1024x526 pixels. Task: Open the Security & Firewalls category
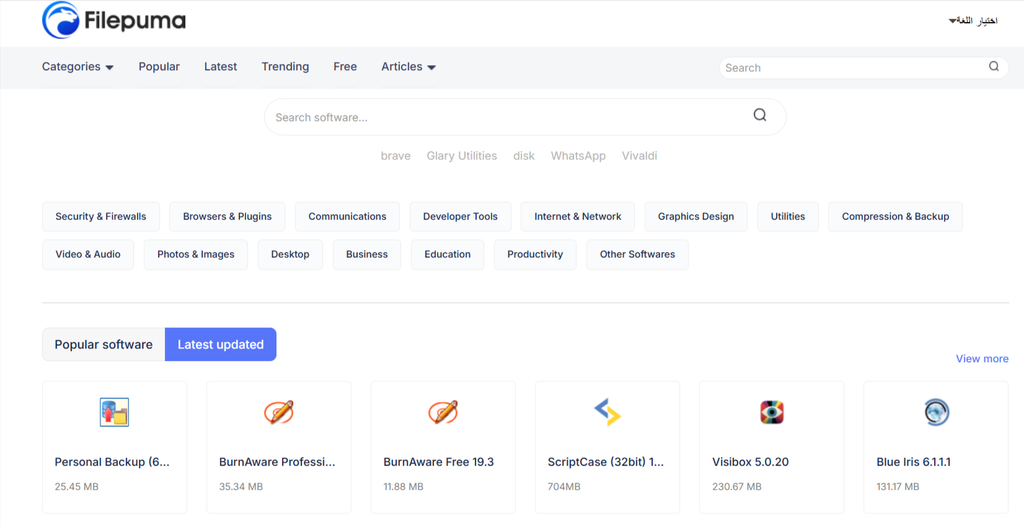click(x=101, y=216)
